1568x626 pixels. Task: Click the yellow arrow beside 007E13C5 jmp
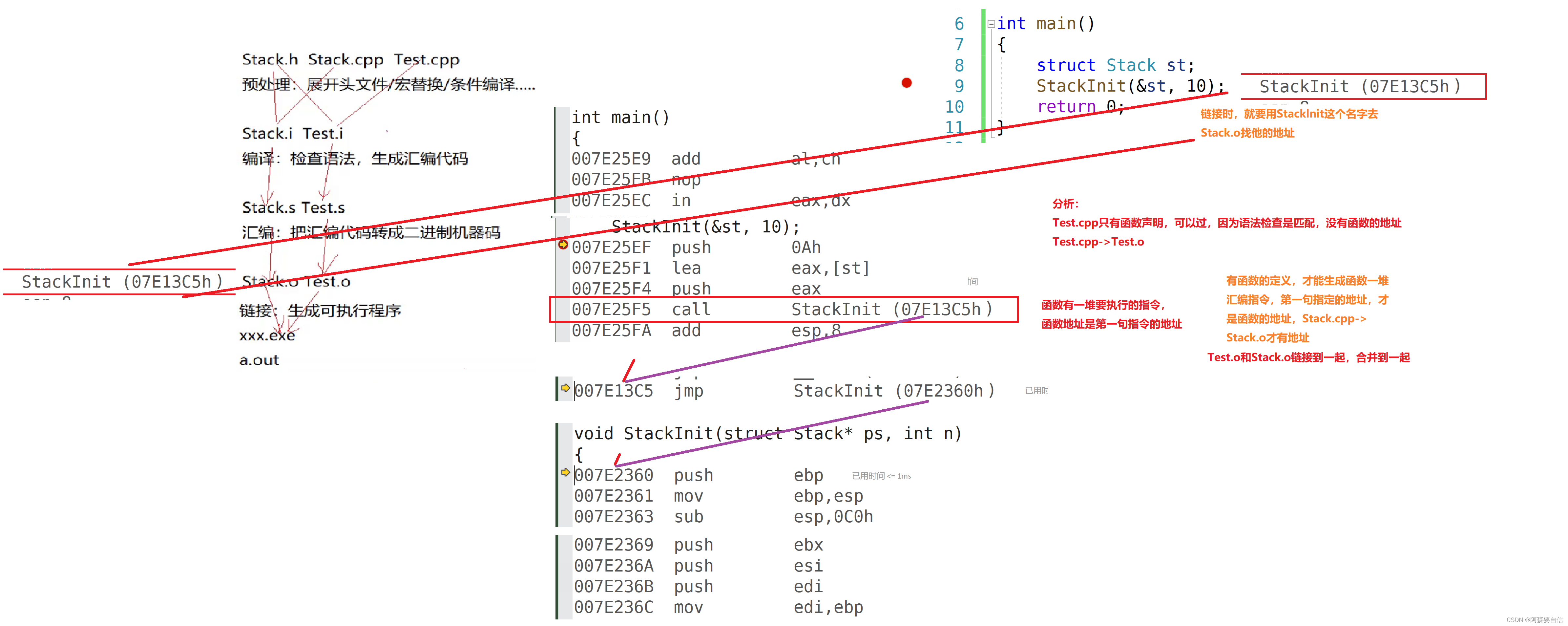point(565,388)
